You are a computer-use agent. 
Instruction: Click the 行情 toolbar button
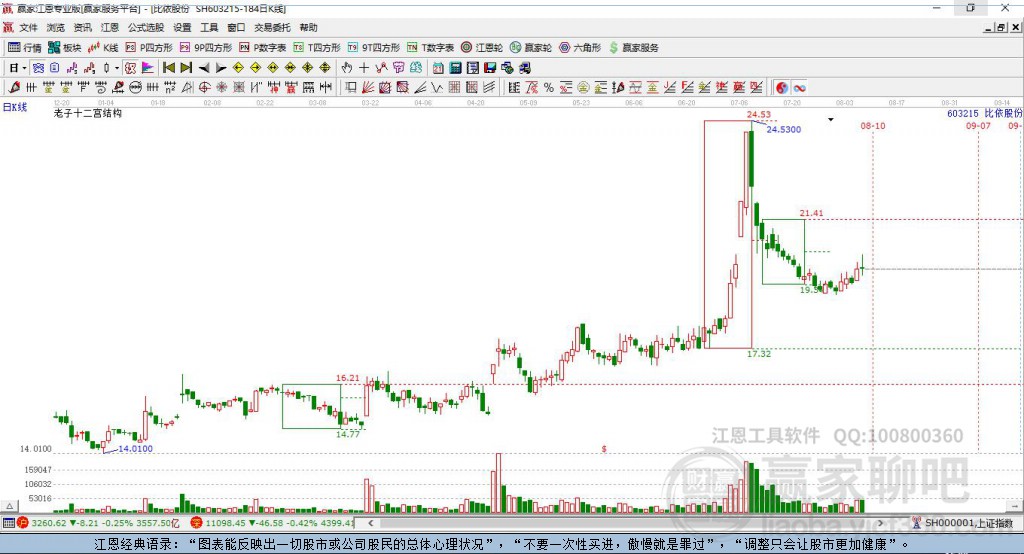pyautogui.click(x=25, y=48)
